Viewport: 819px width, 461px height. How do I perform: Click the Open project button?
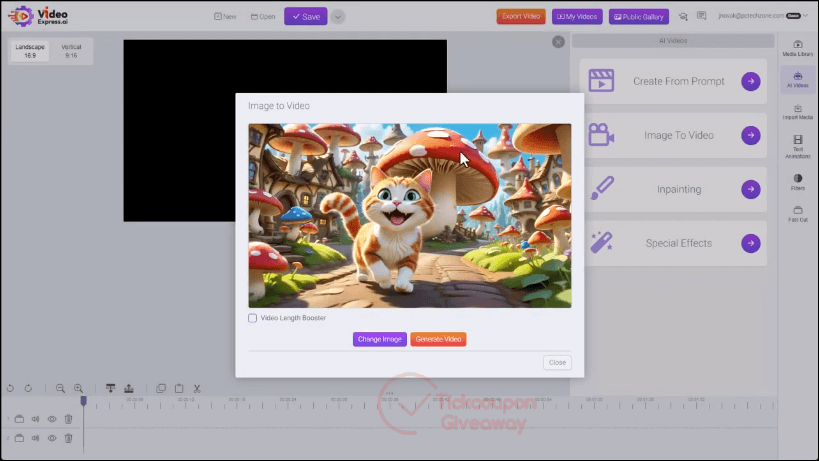coord(263,17)
